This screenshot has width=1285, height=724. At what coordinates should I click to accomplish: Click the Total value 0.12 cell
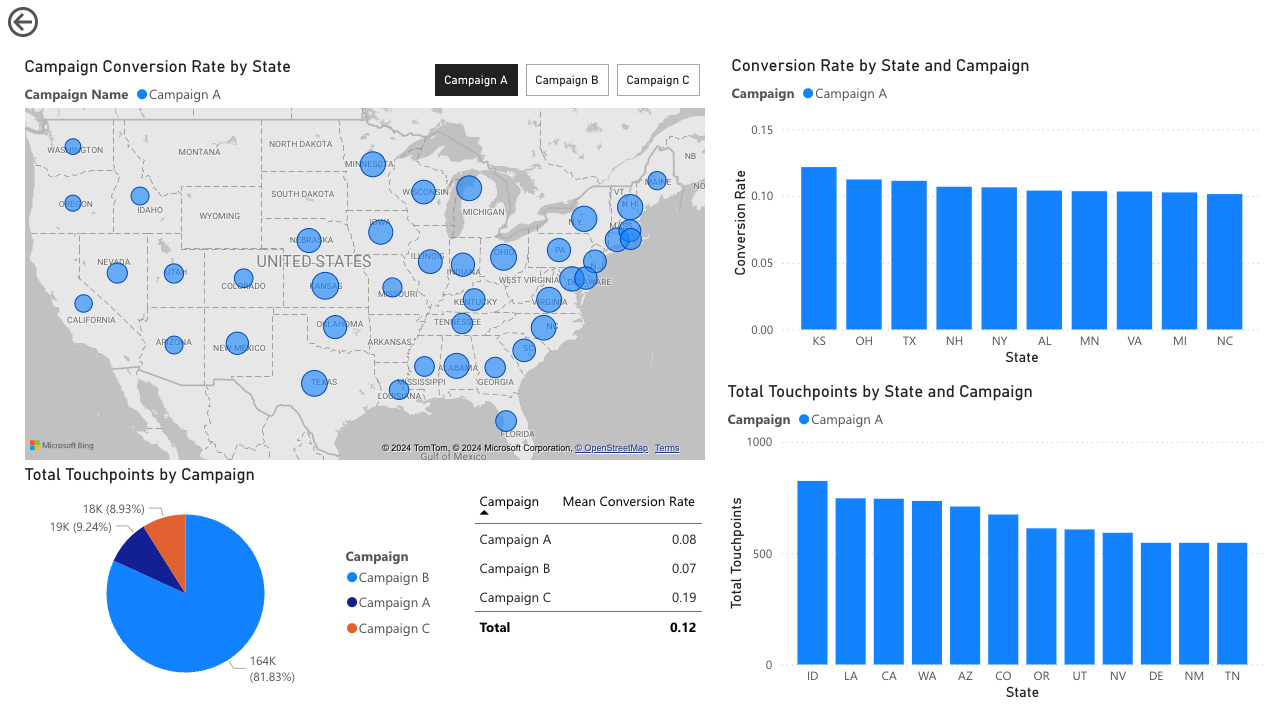pyautogui.click(x=683, y=628)
